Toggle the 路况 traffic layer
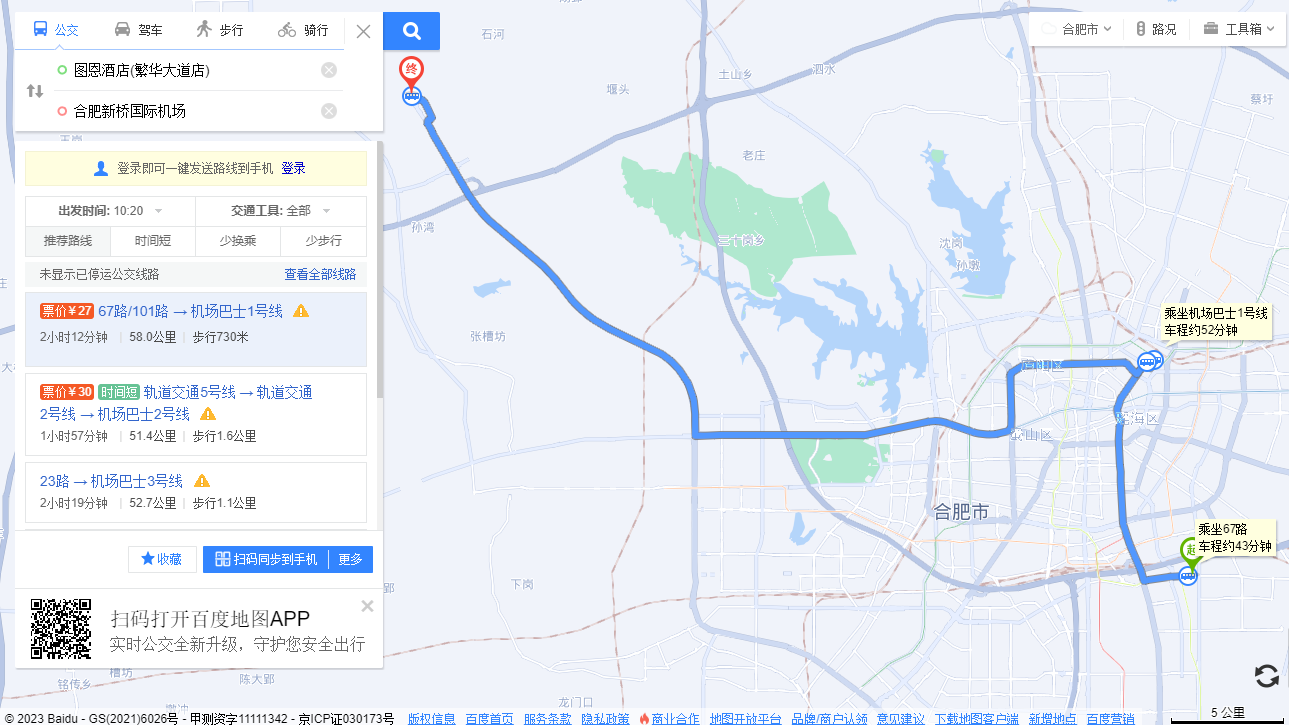Screen dimensions: 1289x725 1156,29
